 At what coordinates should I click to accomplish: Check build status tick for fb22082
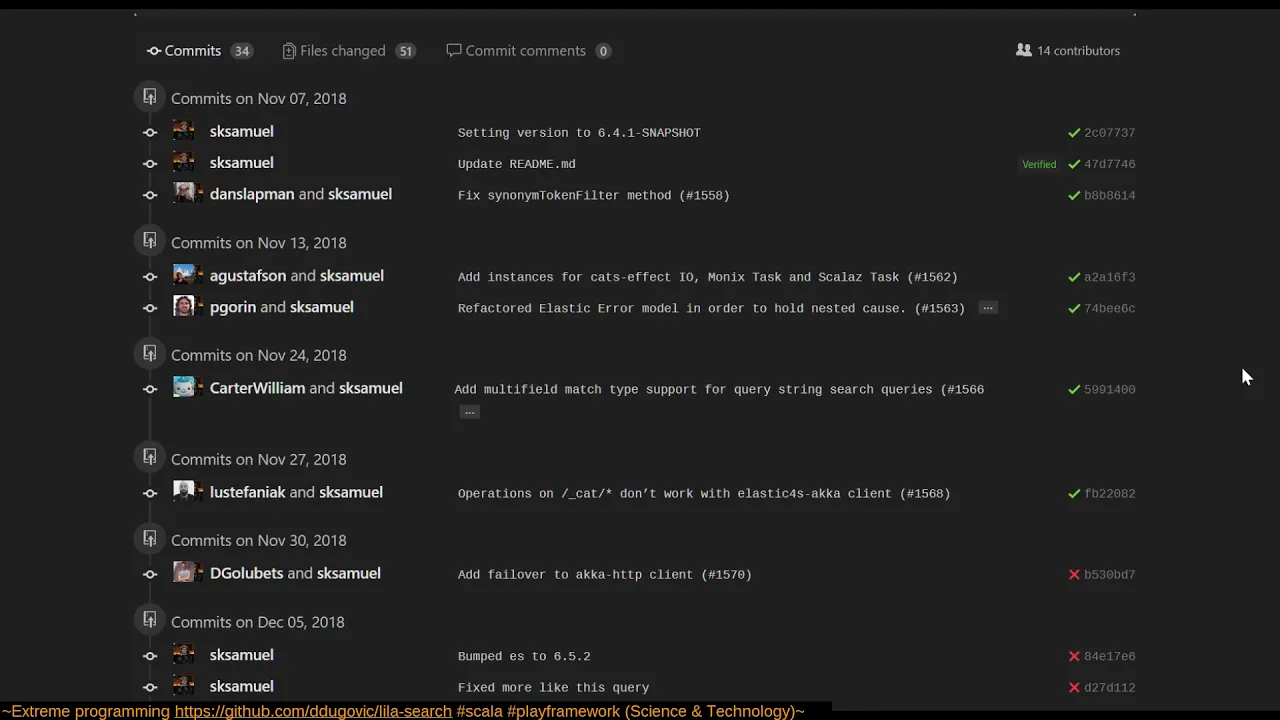1074,494
